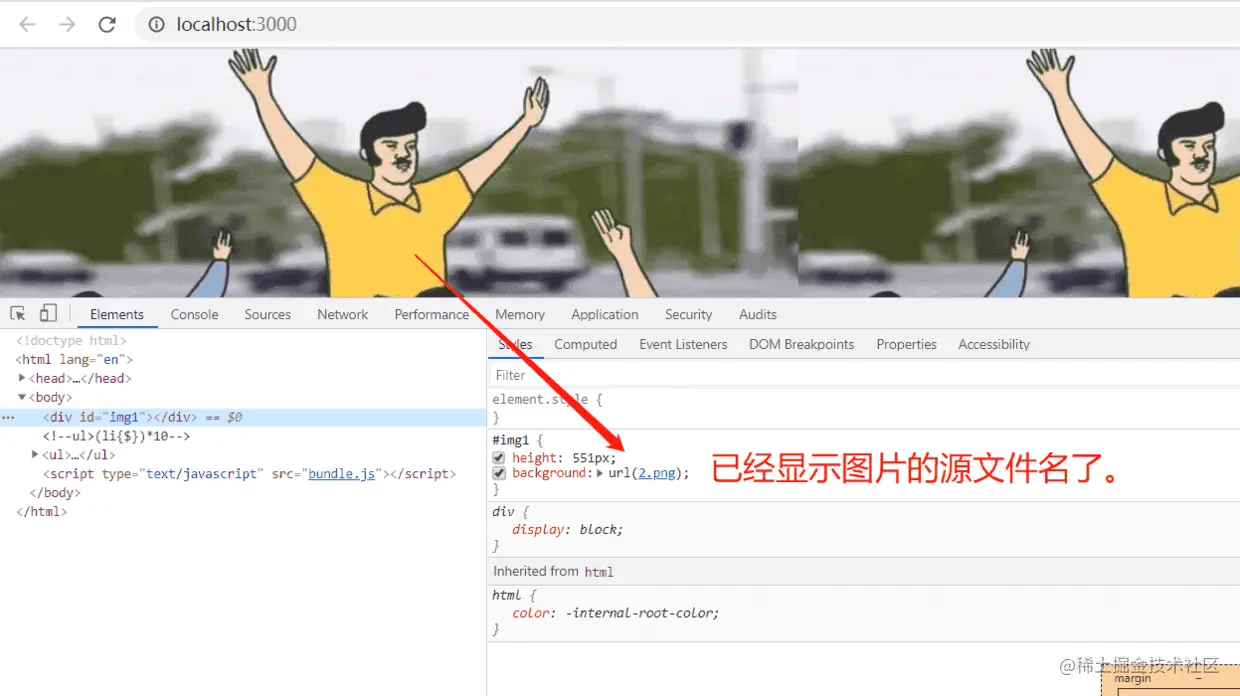The height and width of the screenshot is (696, 1240).
Task: Open the Security tab
Action: pyautogui.click(x=689, y=314)
